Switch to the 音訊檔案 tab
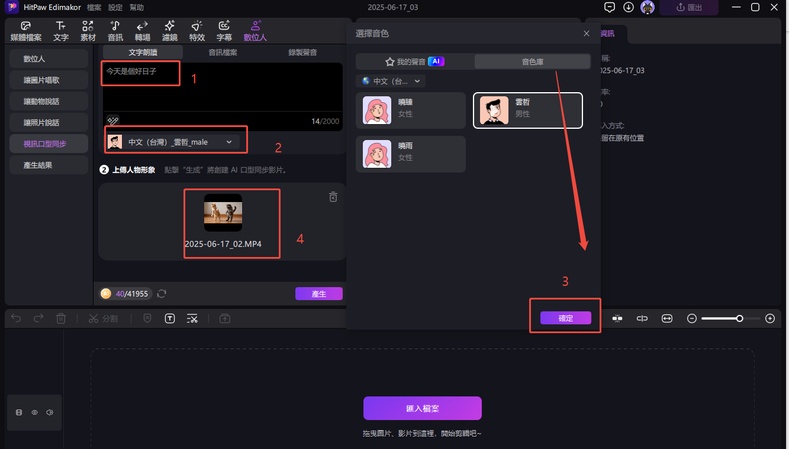This screenshot has width=789, height=449. pyautogui.click(x=222, y=51)
